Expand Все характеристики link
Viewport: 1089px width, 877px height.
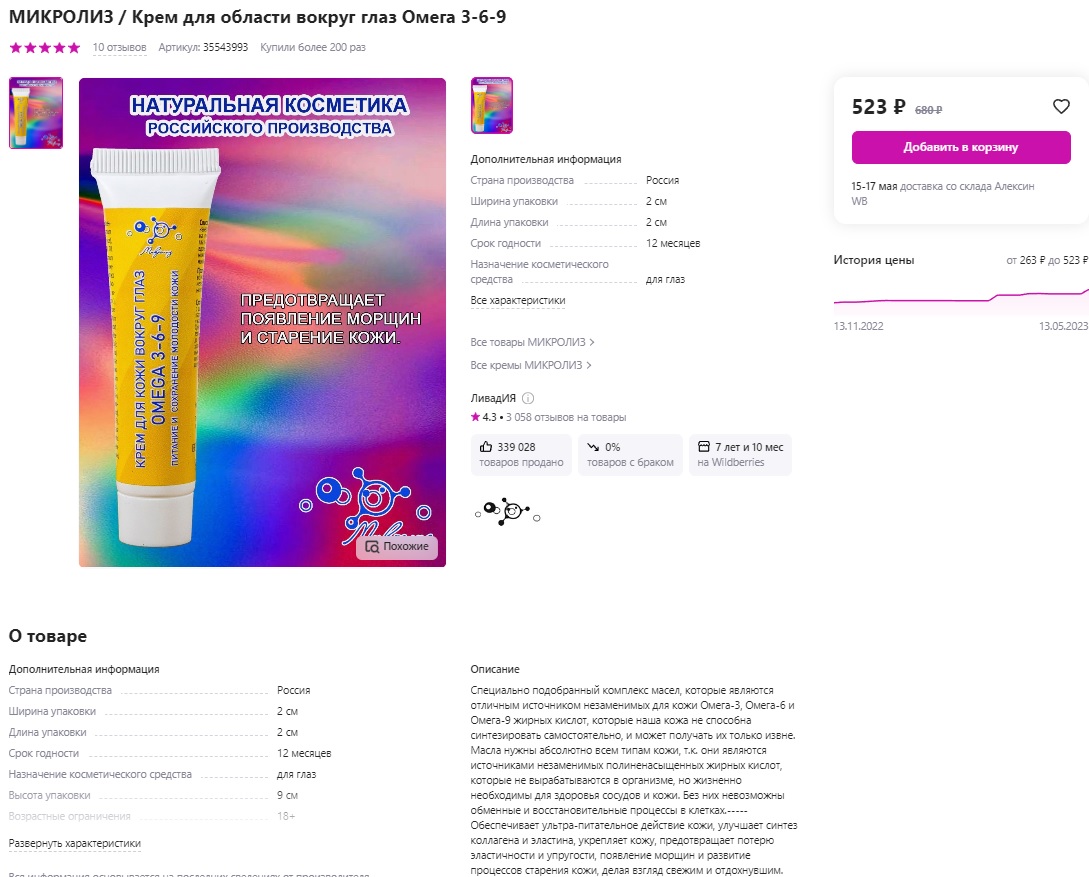(517, 301)
